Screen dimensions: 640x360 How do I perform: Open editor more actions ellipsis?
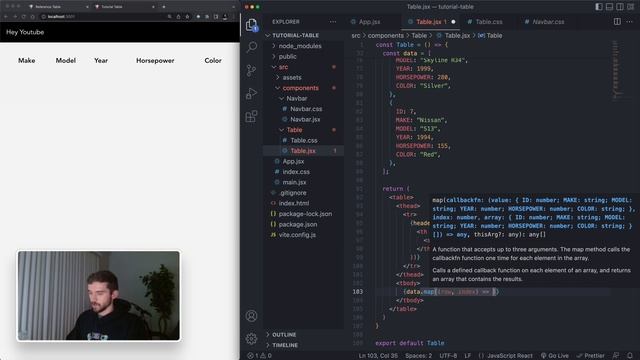pos(629,22)
